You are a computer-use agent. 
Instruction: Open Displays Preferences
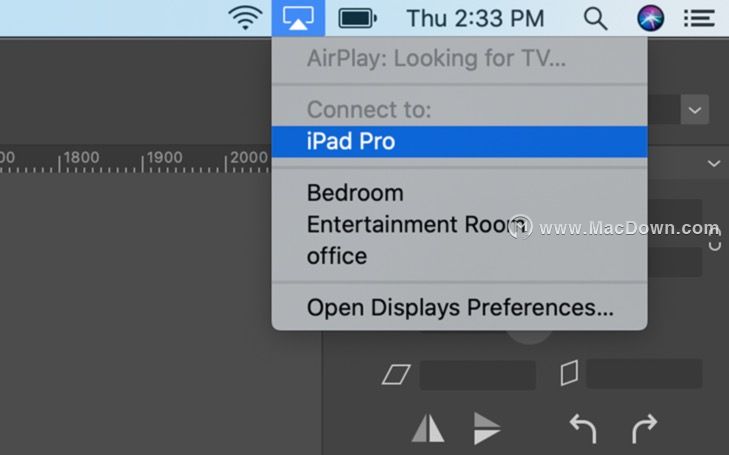(x=459, y=308)
